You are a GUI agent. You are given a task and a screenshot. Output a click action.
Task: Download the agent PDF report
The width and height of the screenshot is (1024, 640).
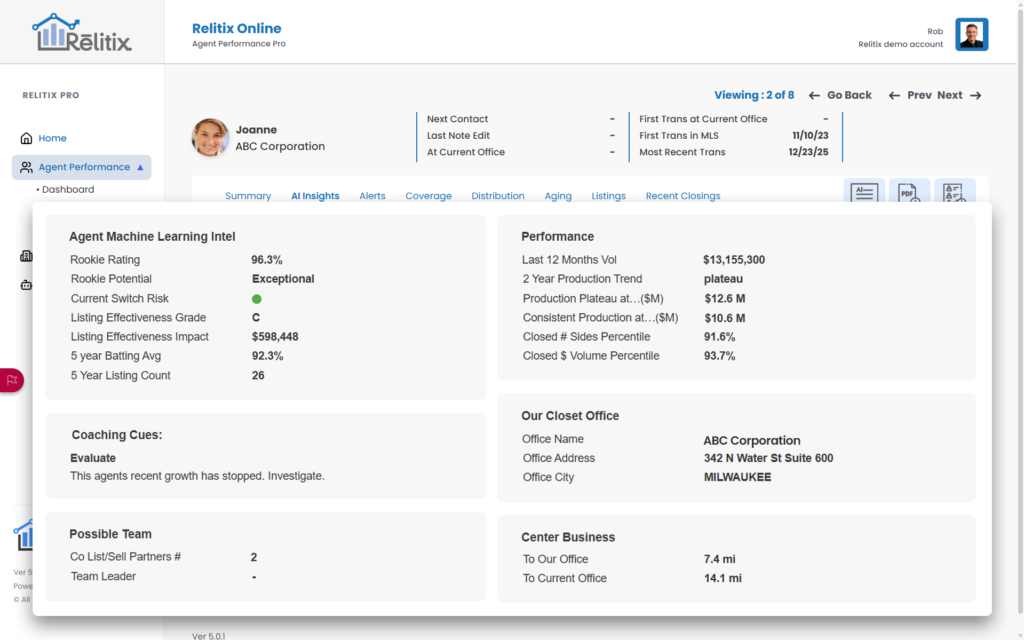pos(911,193)
